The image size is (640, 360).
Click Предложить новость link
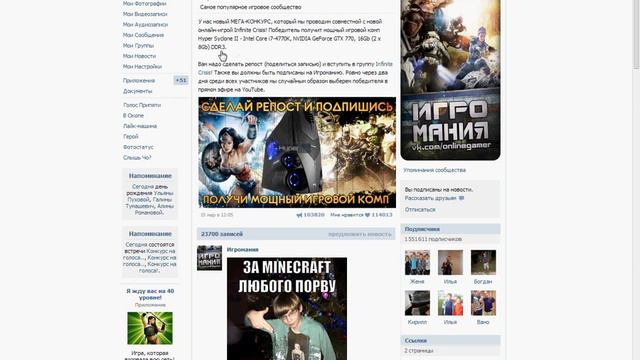tap(360, 234)
